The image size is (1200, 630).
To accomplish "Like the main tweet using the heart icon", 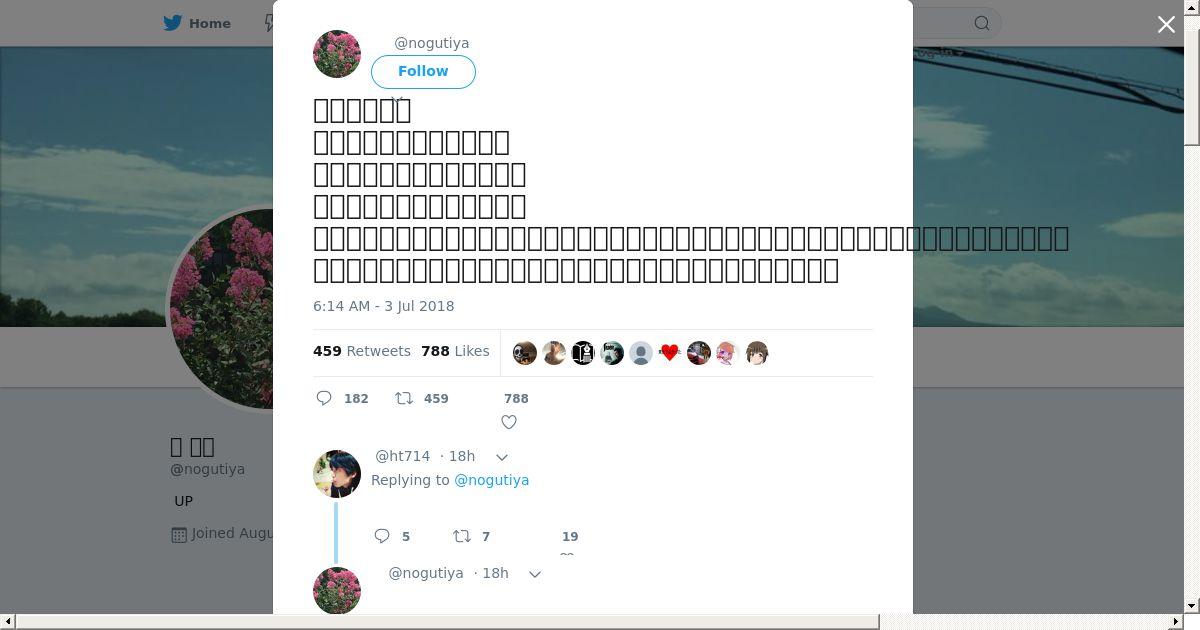I will pos(509,422).
